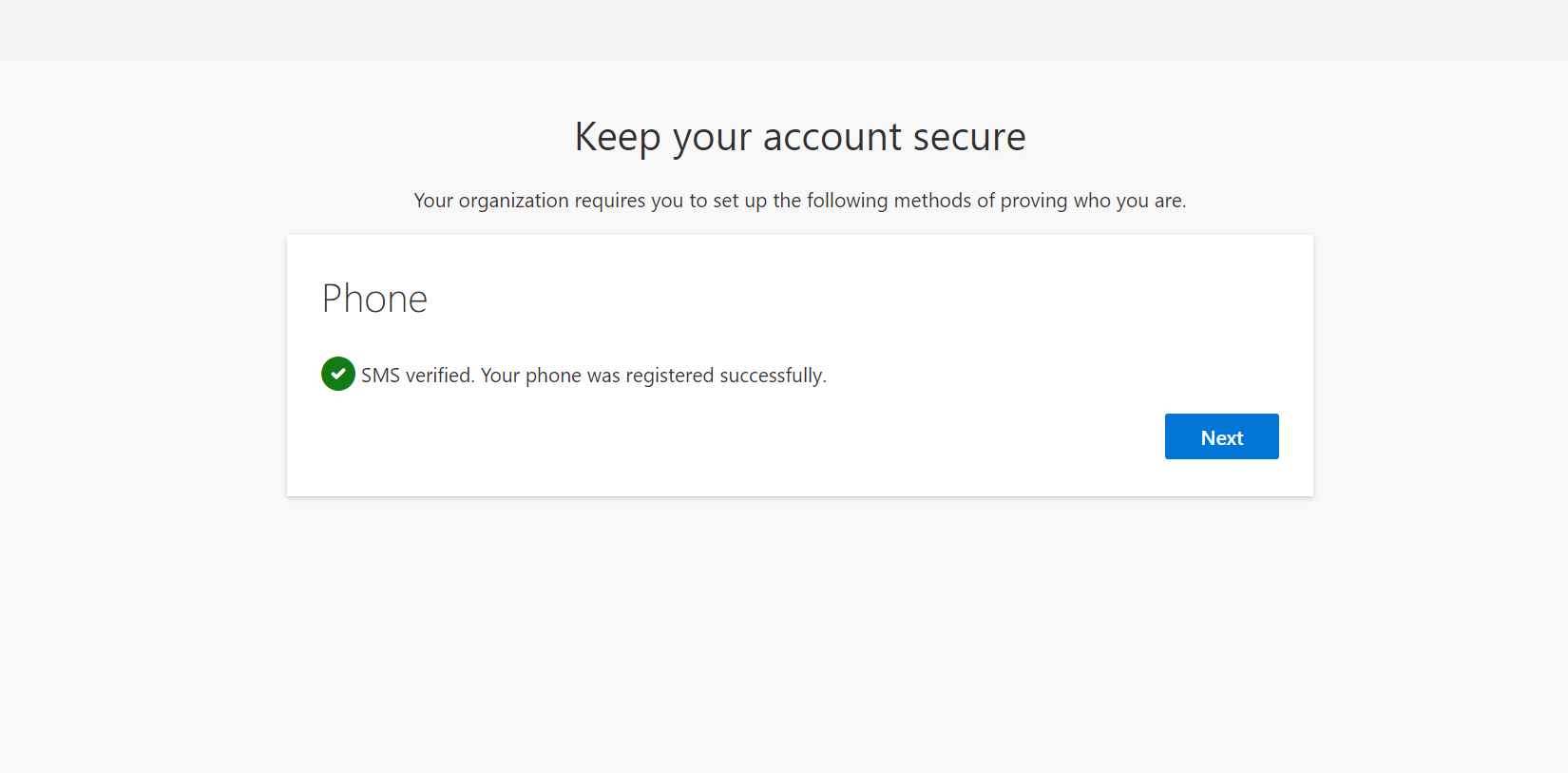This screenshot has width=1568, height=773.
Task: Click the phrase proving who you are
Action: tap(1092, 201)
